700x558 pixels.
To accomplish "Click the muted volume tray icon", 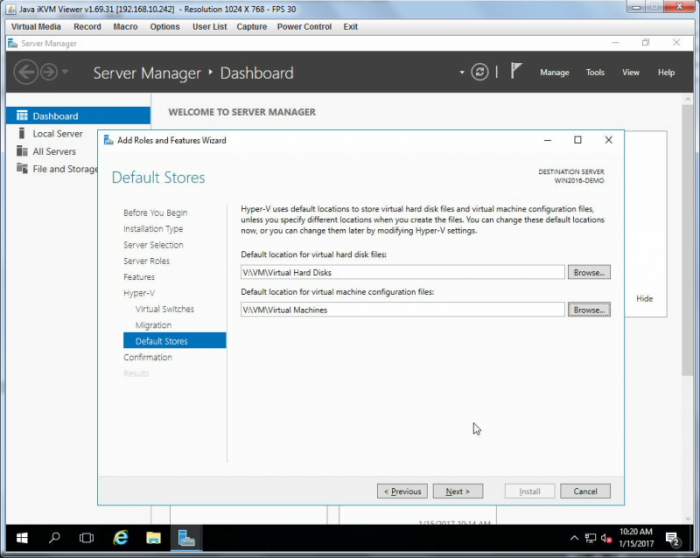I will coord(606,538).
